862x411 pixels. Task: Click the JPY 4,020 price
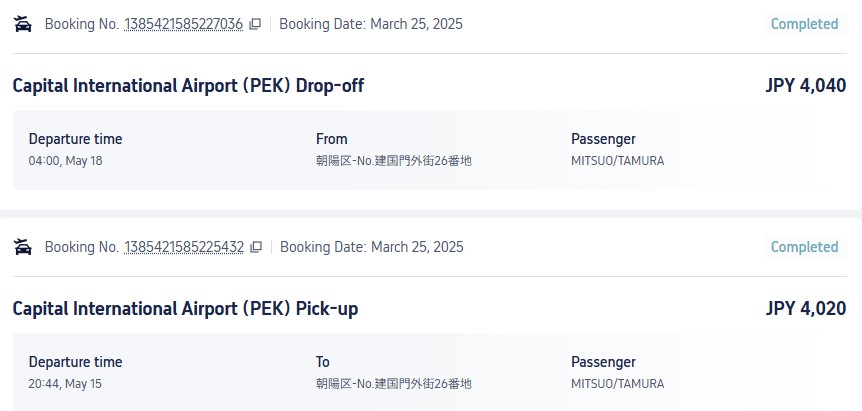pos(805,309)
